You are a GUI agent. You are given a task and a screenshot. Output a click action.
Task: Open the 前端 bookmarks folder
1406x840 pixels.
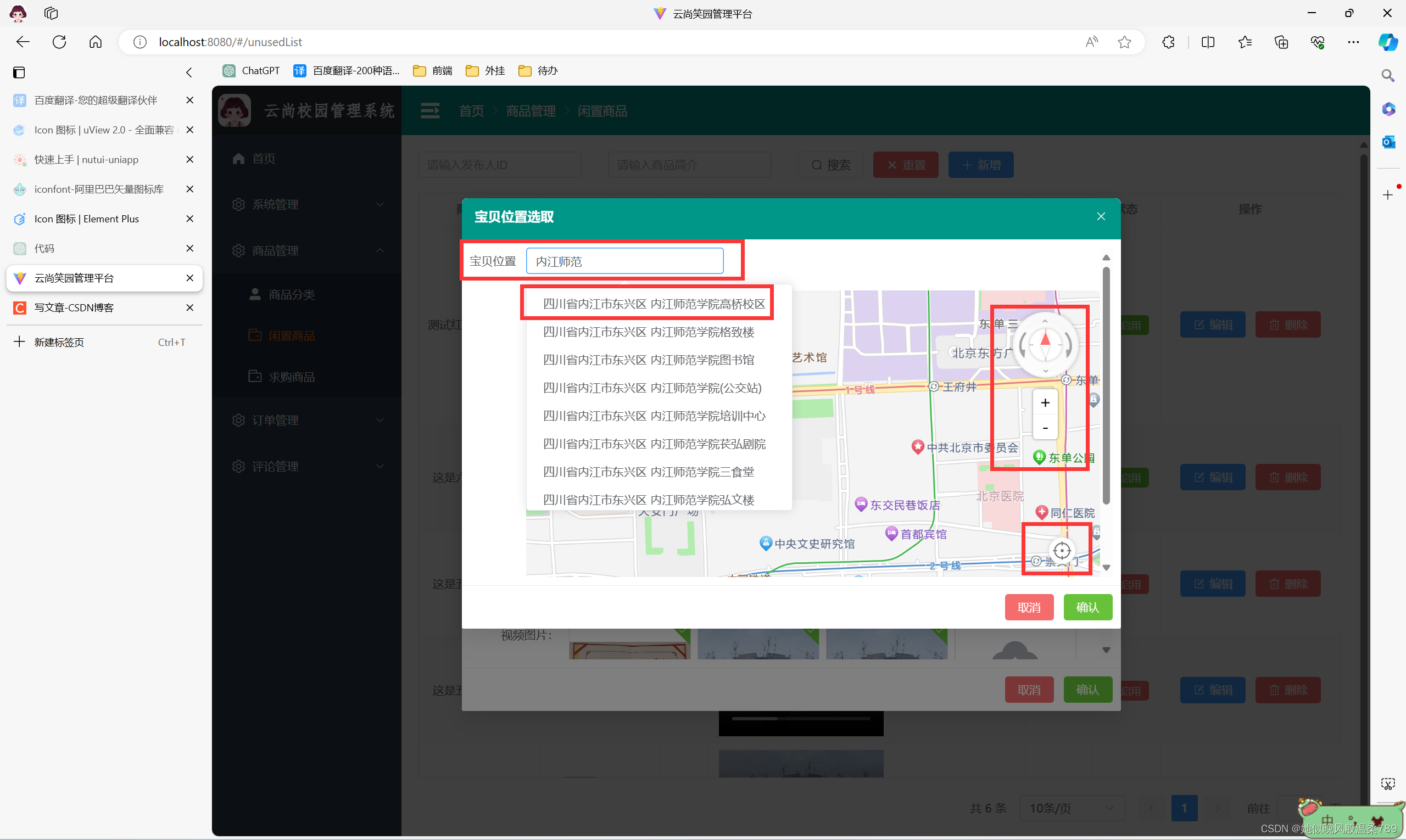click(x=433, y=71)
